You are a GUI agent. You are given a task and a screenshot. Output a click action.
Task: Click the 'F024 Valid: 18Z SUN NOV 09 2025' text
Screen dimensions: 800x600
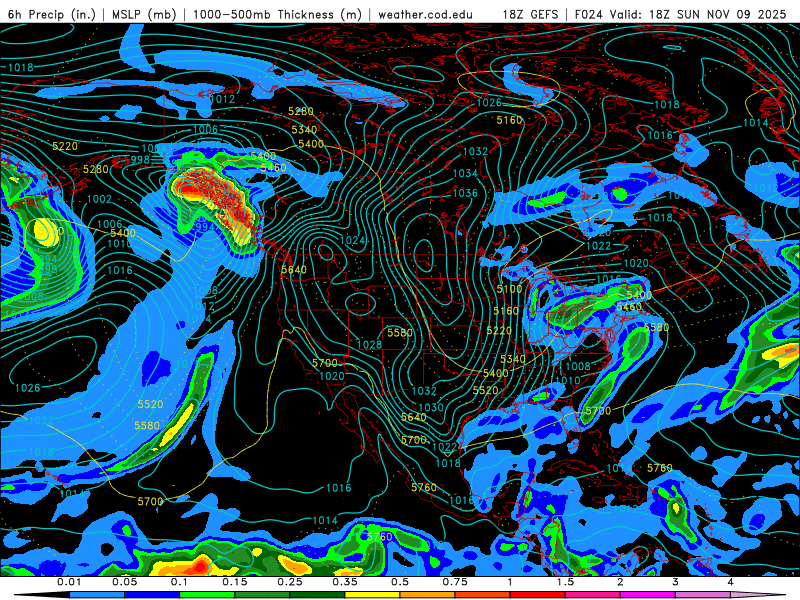[x=680, y=14]
